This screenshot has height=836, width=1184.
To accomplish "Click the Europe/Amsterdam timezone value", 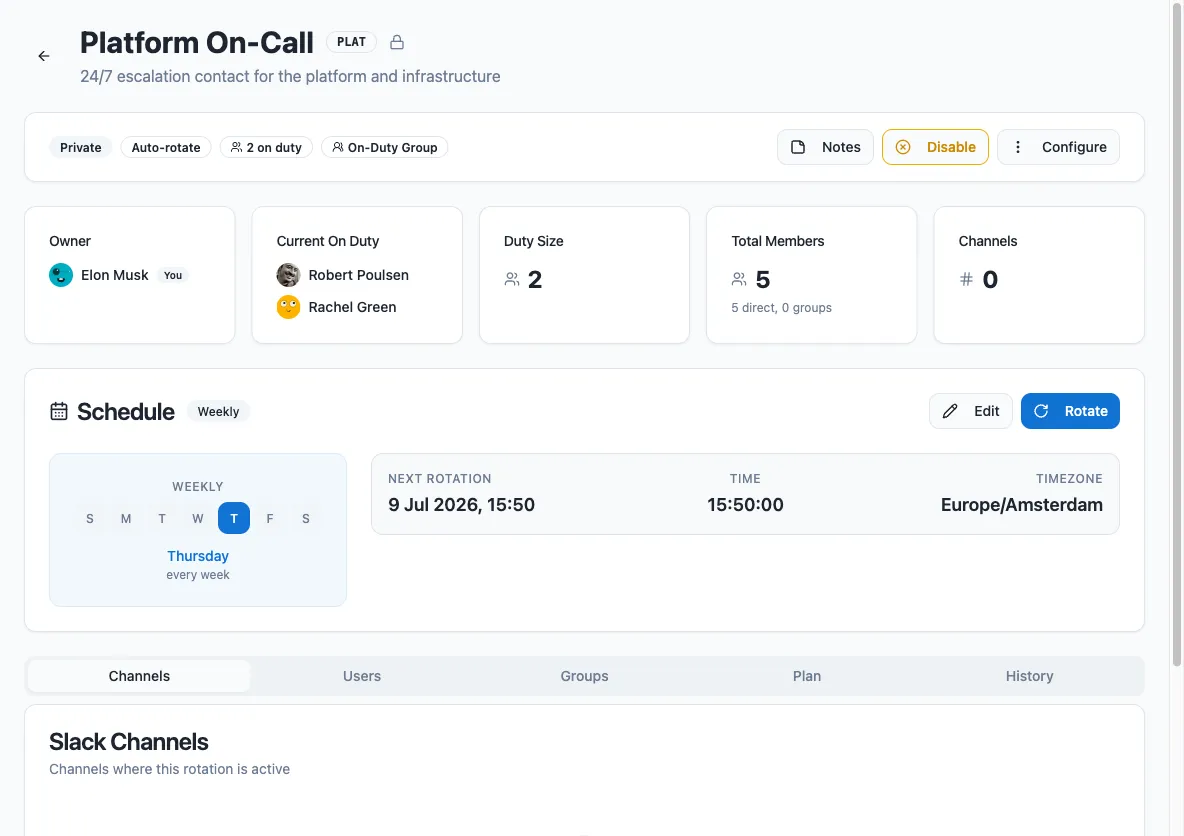I will 1022,504.
